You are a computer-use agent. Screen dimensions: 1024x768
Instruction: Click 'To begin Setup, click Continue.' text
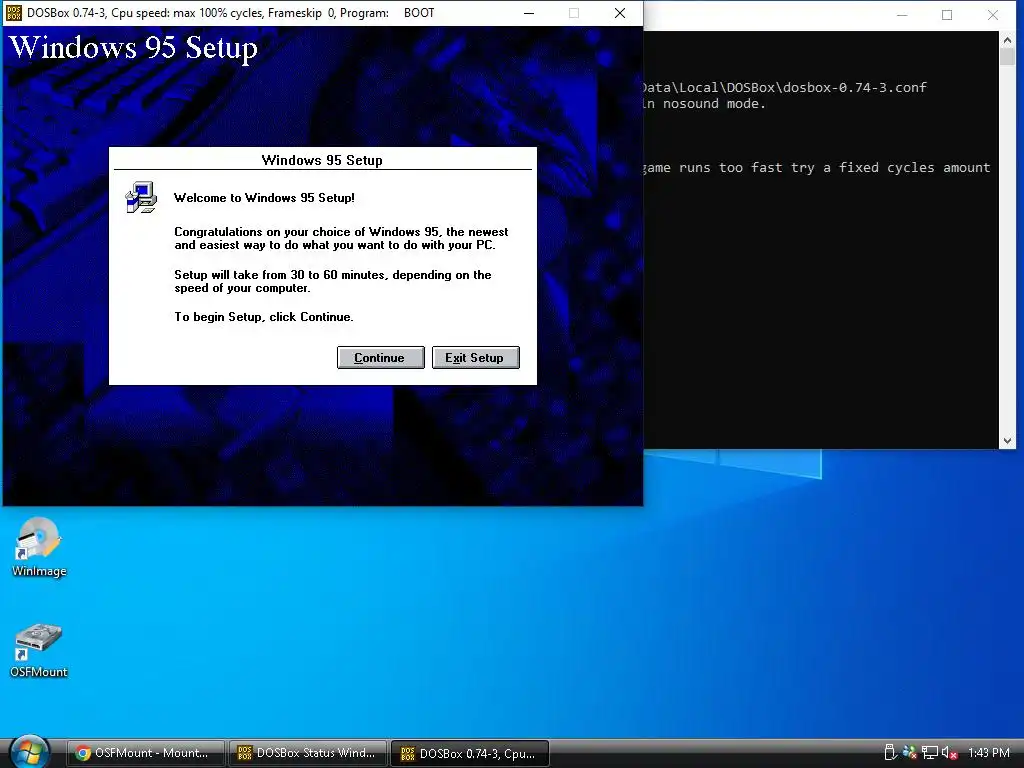pyautogui.click(x=264, y=317)
